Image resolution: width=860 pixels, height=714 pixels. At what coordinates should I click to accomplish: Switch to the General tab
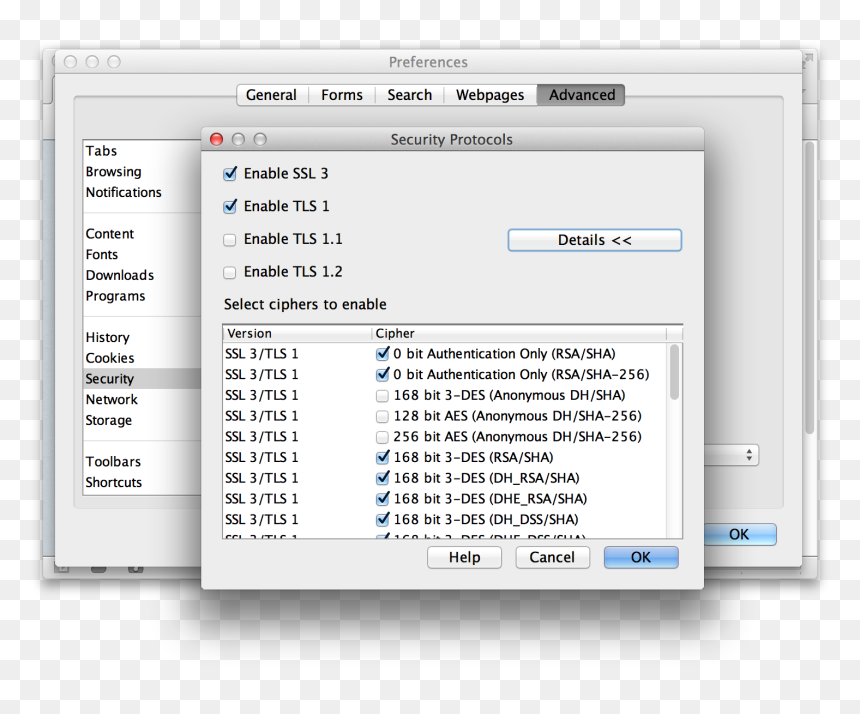[x=271, y=95]
